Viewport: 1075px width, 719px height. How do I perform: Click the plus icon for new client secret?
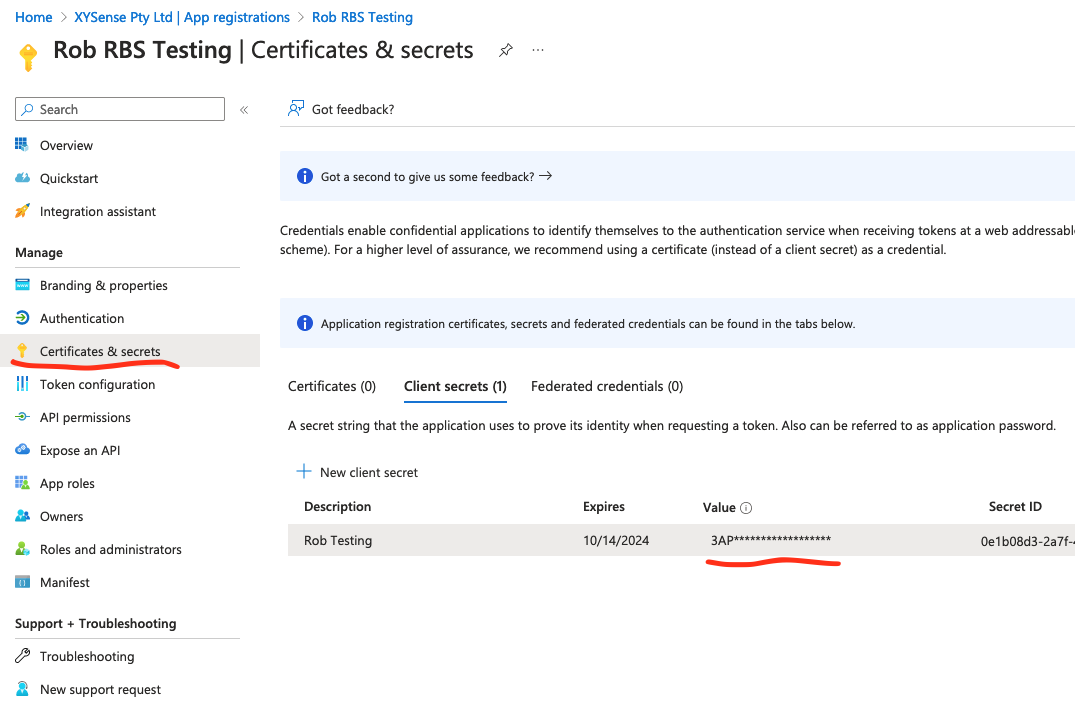[x=303, y=472]
